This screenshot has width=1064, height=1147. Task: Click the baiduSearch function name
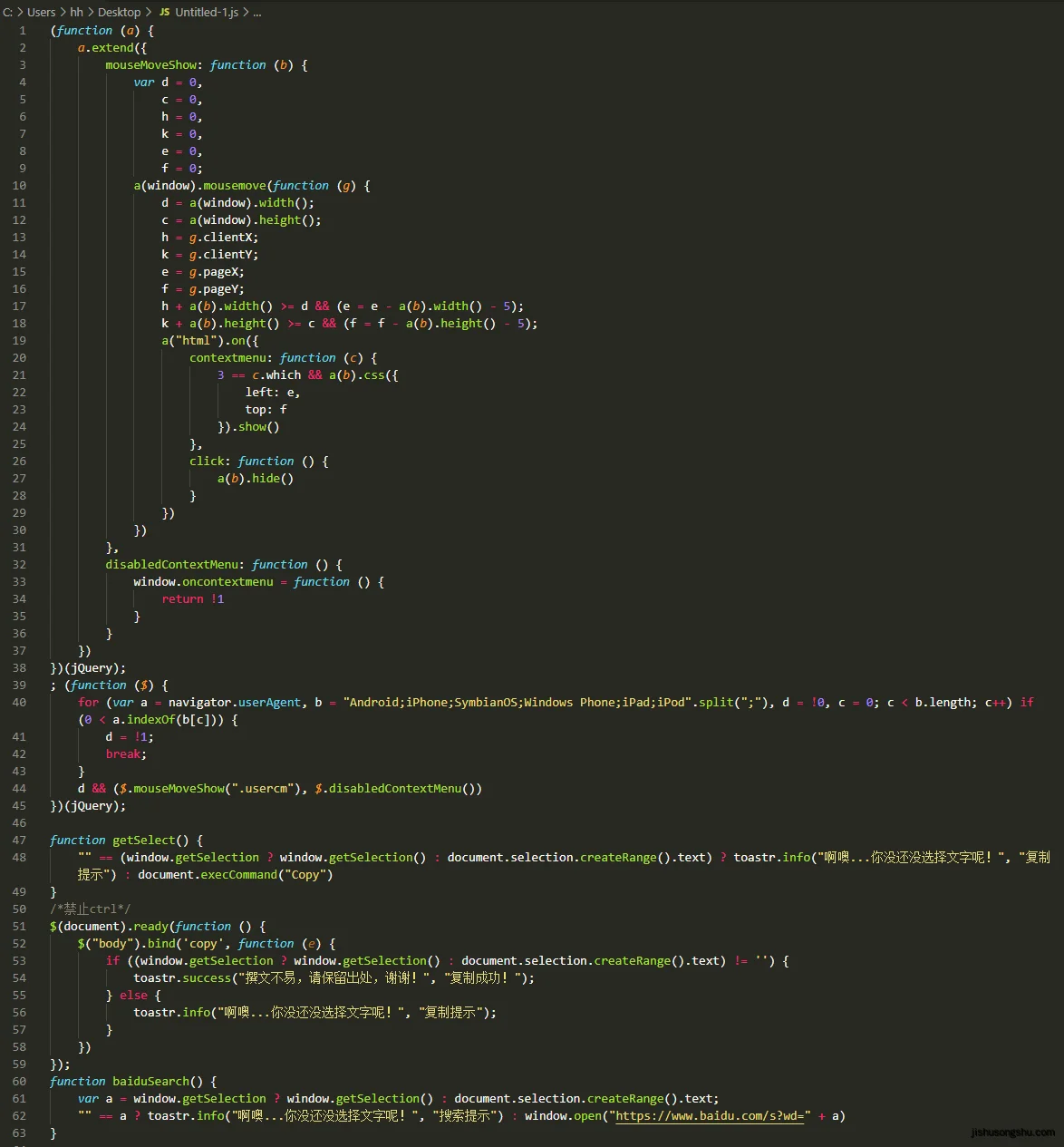tap(150, 1081)
